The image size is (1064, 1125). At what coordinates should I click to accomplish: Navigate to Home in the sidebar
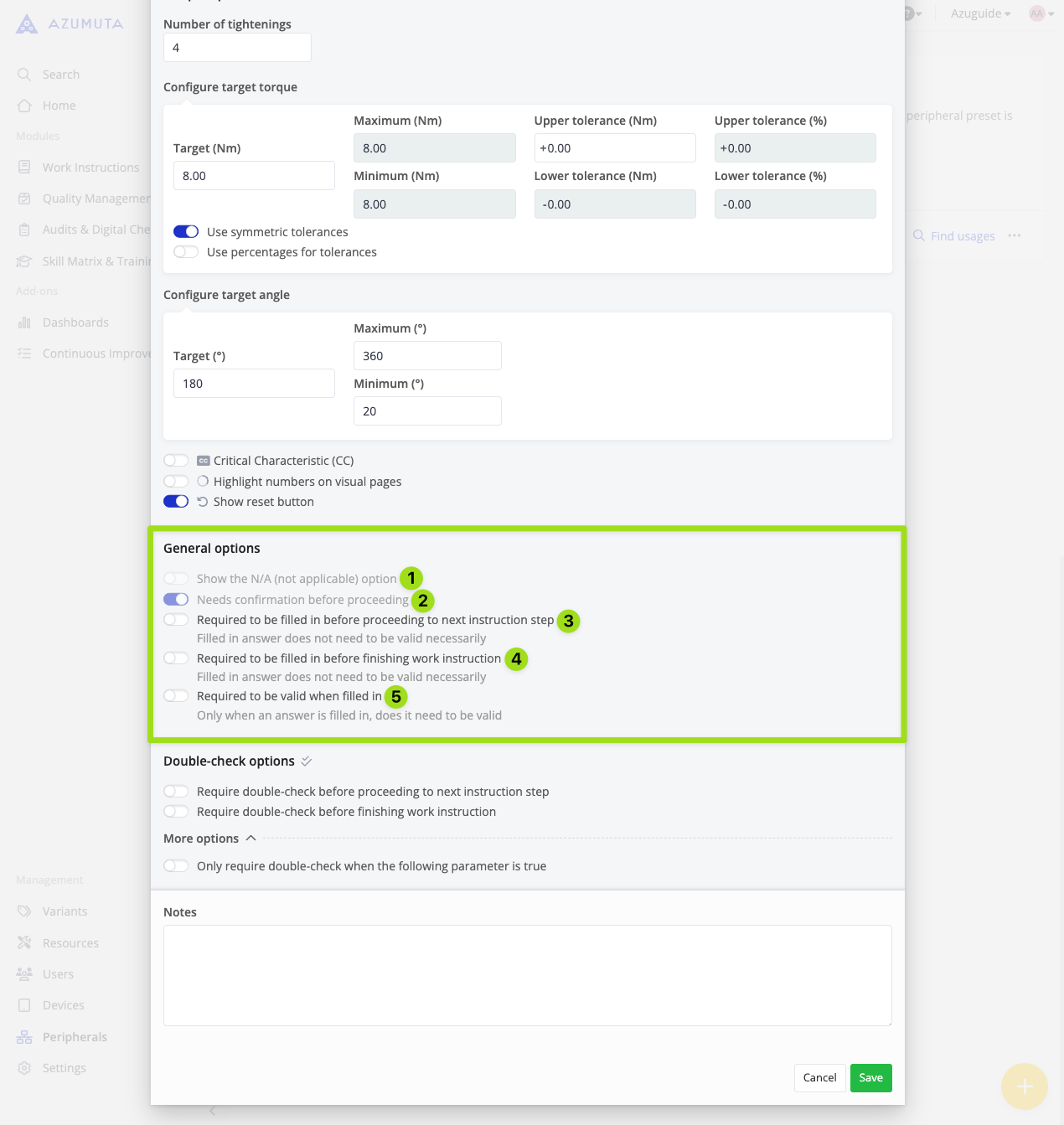click(24, 105)
